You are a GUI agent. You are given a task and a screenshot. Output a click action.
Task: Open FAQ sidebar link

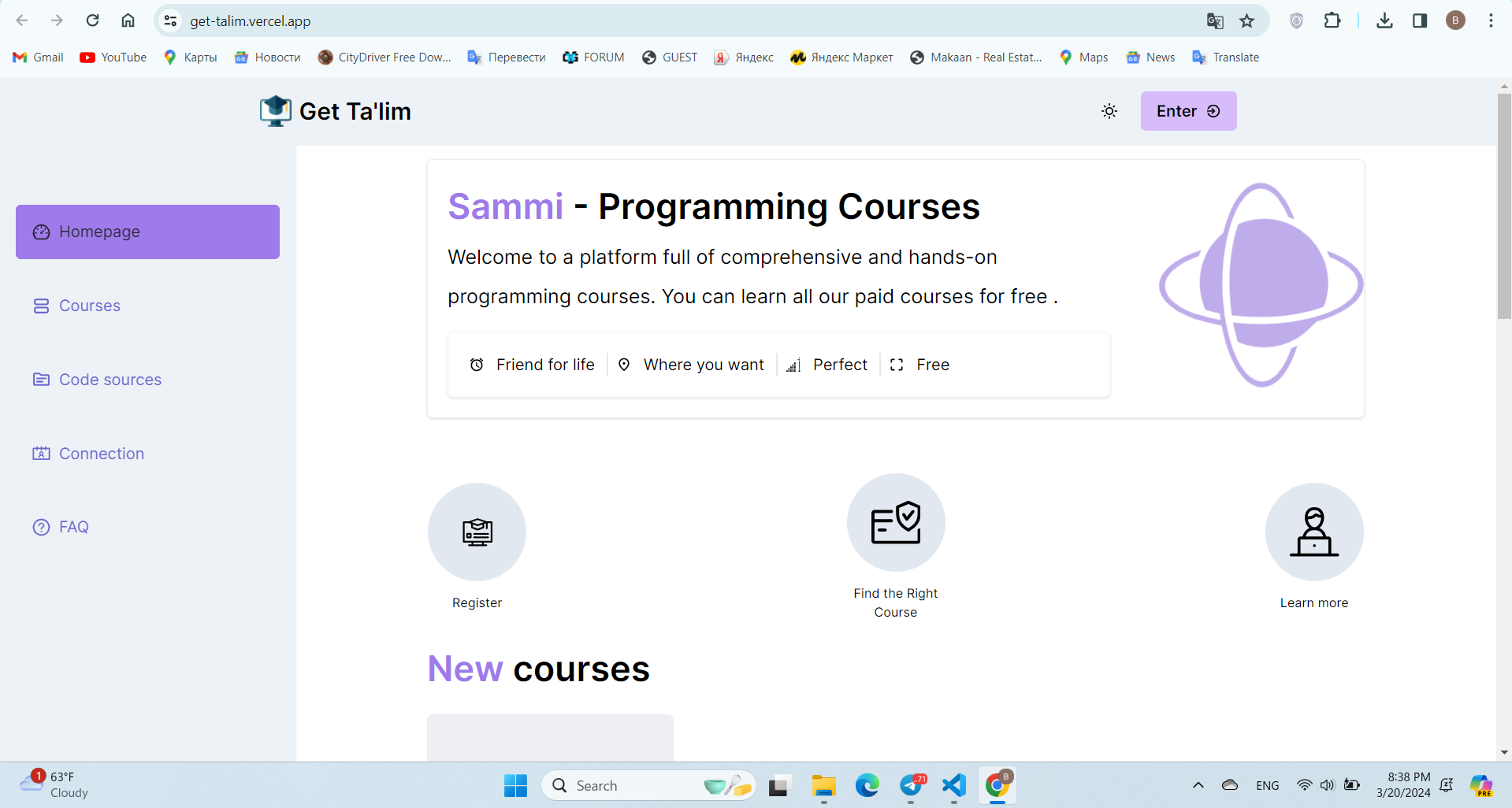pos(73,527)
